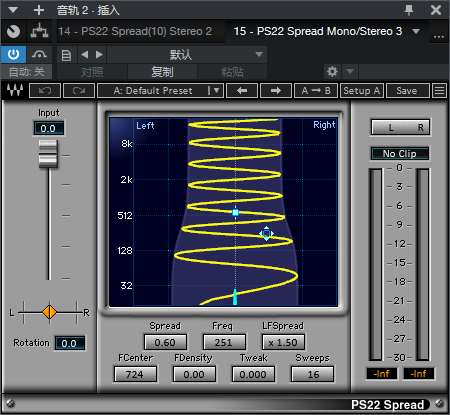Click the Left label in graph
450x415 pixels.
coord(145,126)
